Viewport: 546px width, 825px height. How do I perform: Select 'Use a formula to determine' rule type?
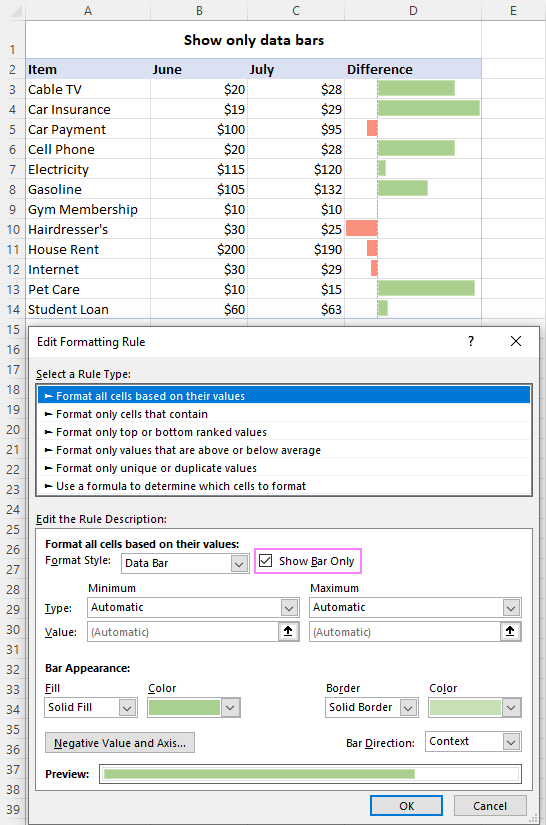click(284, 486)
